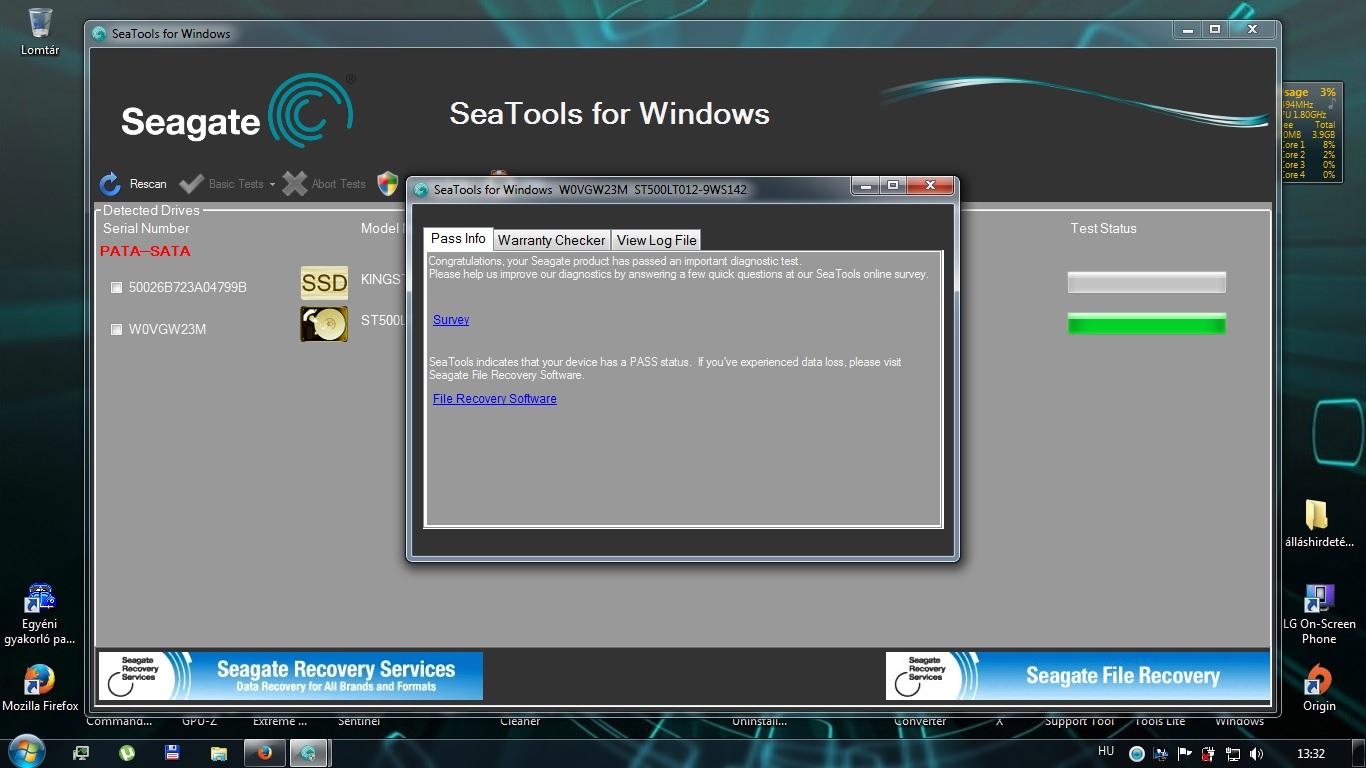The image size is (1366, 768).
Task: Click the main SeaTools window title icon
Action: (x=99, y=33)
